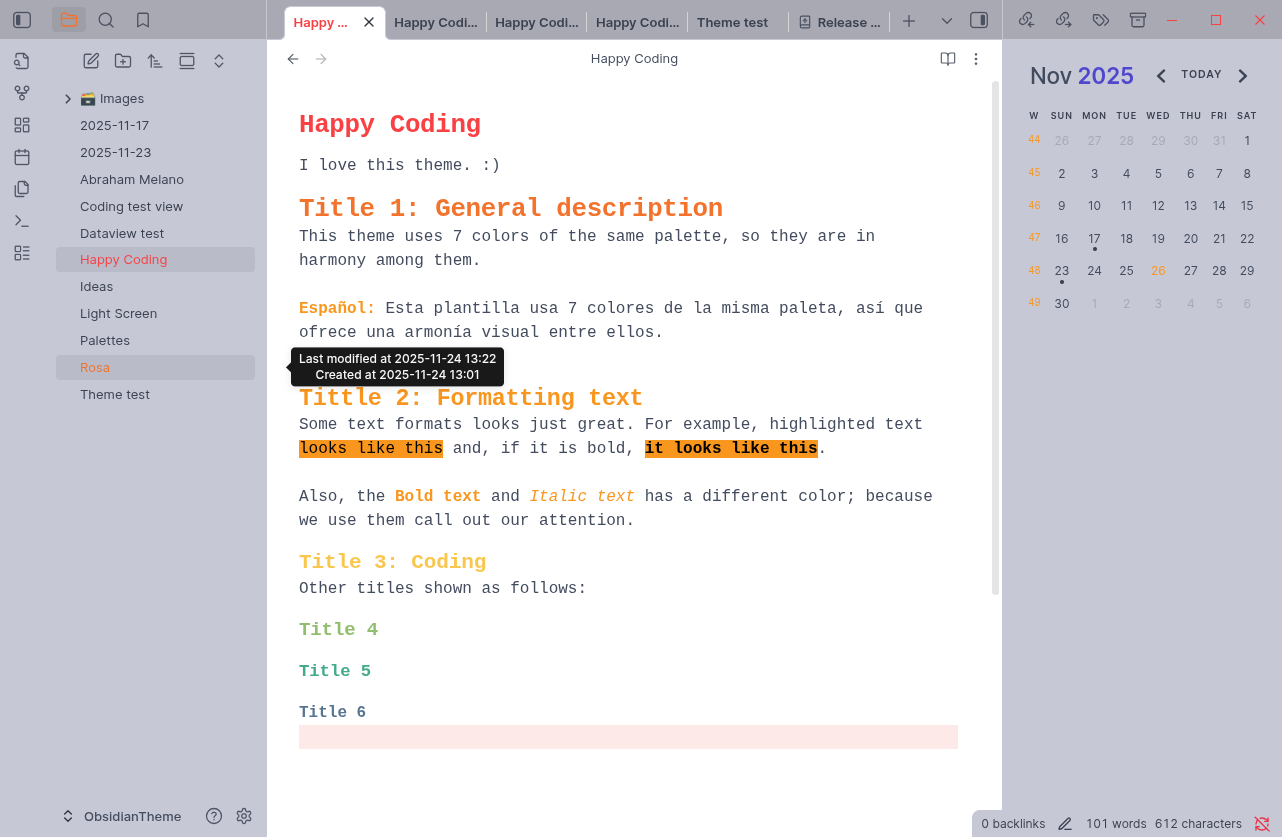This screenshot has width=1282, height=837.
Task: Switch to the fourth Happy Coding tab
Action: point(637,22)
